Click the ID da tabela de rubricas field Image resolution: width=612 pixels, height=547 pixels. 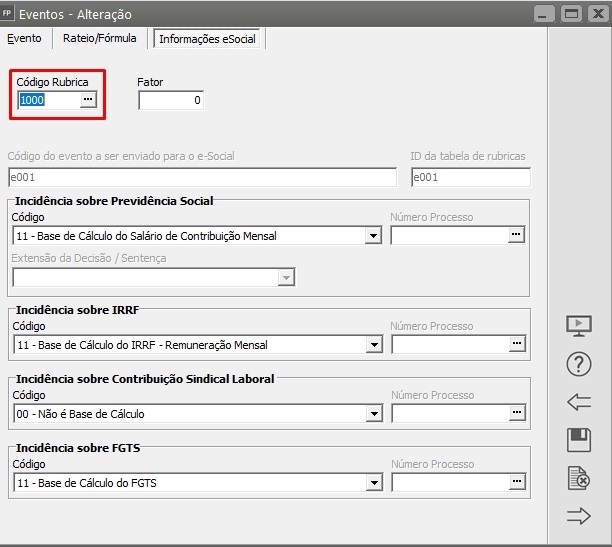pos(471,178)
